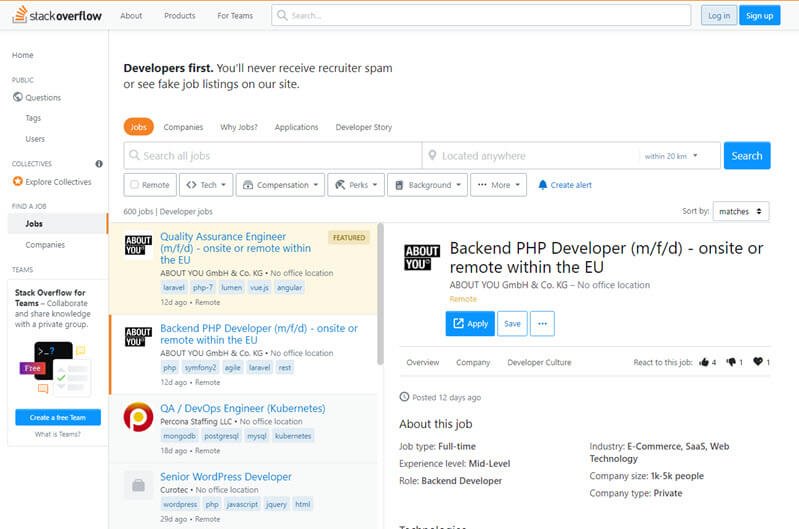Open Quality Assurance Engineer job title link
This screenshot has width=799, height=529.
235,248
